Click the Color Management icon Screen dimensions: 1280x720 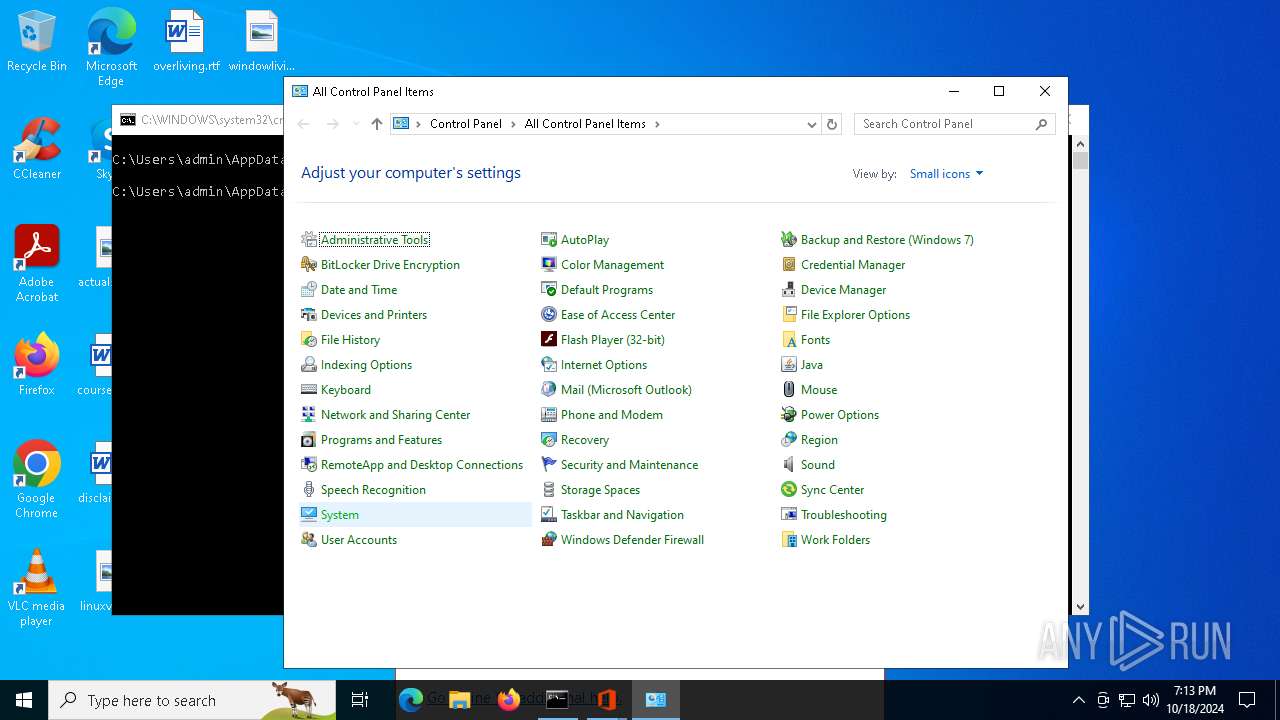[x=549, y=265]
